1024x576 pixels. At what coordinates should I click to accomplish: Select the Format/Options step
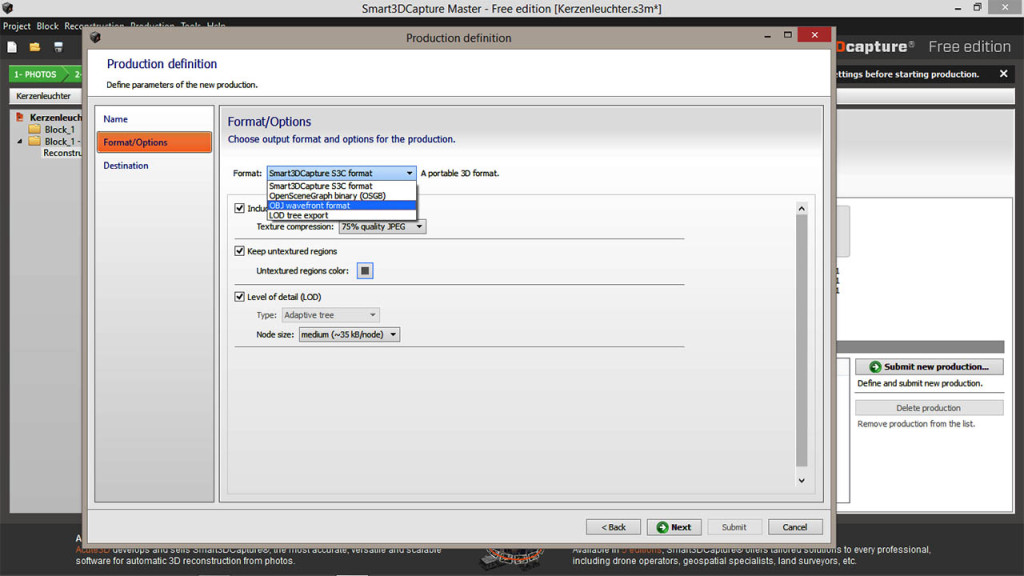154,142
